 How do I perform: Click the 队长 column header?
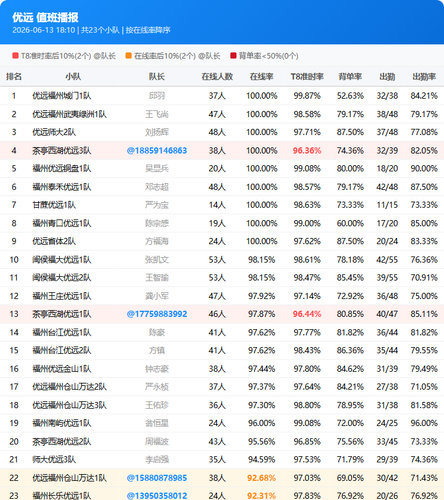click(157, 77)
